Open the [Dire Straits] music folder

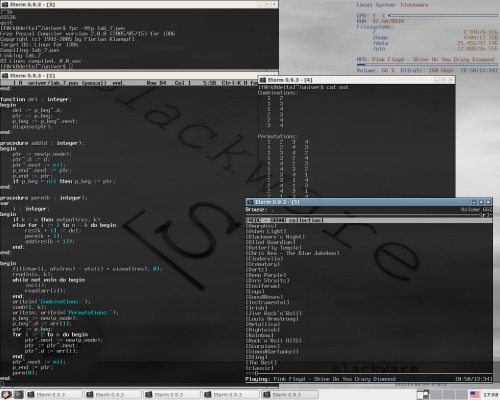268,280
